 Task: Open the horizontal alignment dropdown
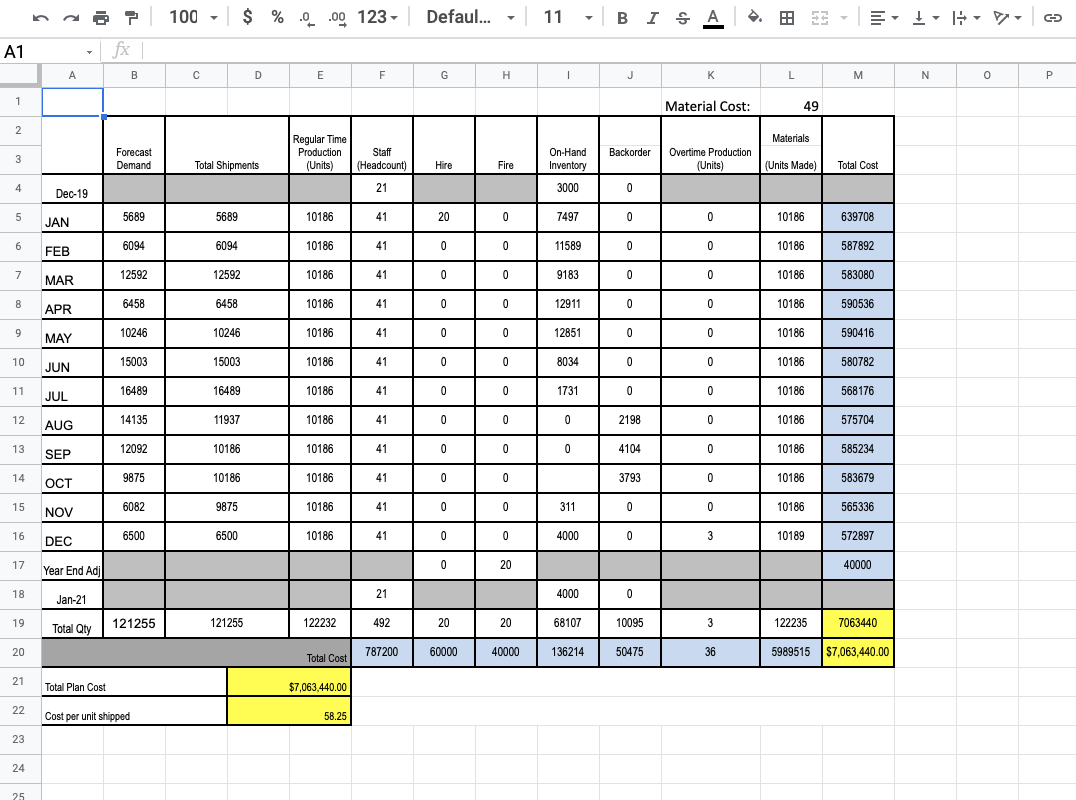click(883, 17)
